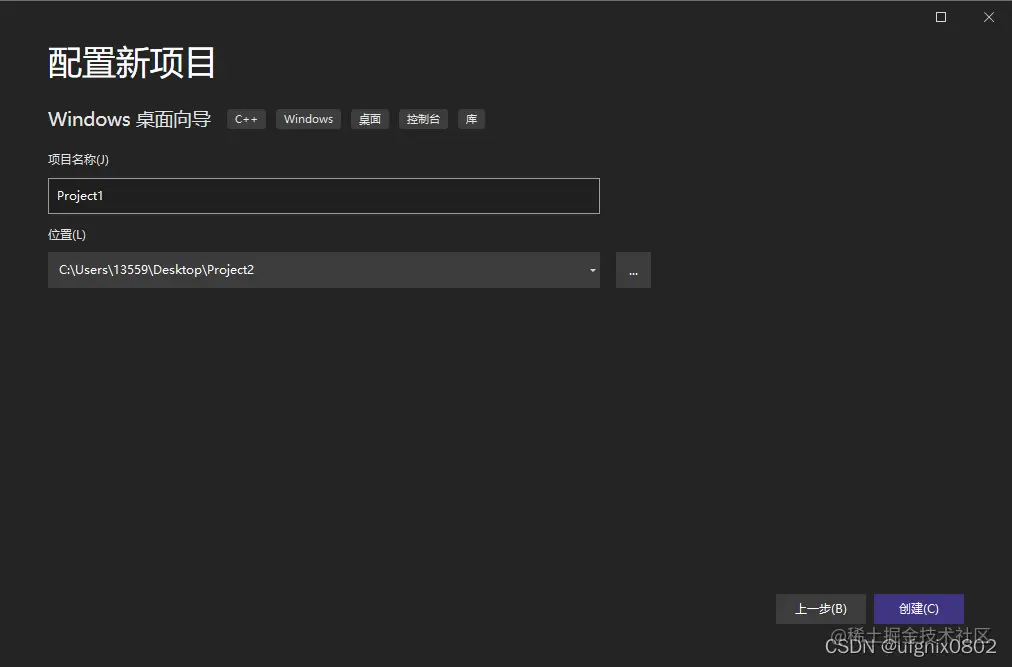1012x667 pixels.
Task: Open the location history via dropdown arrow
Action: [591, 270]
